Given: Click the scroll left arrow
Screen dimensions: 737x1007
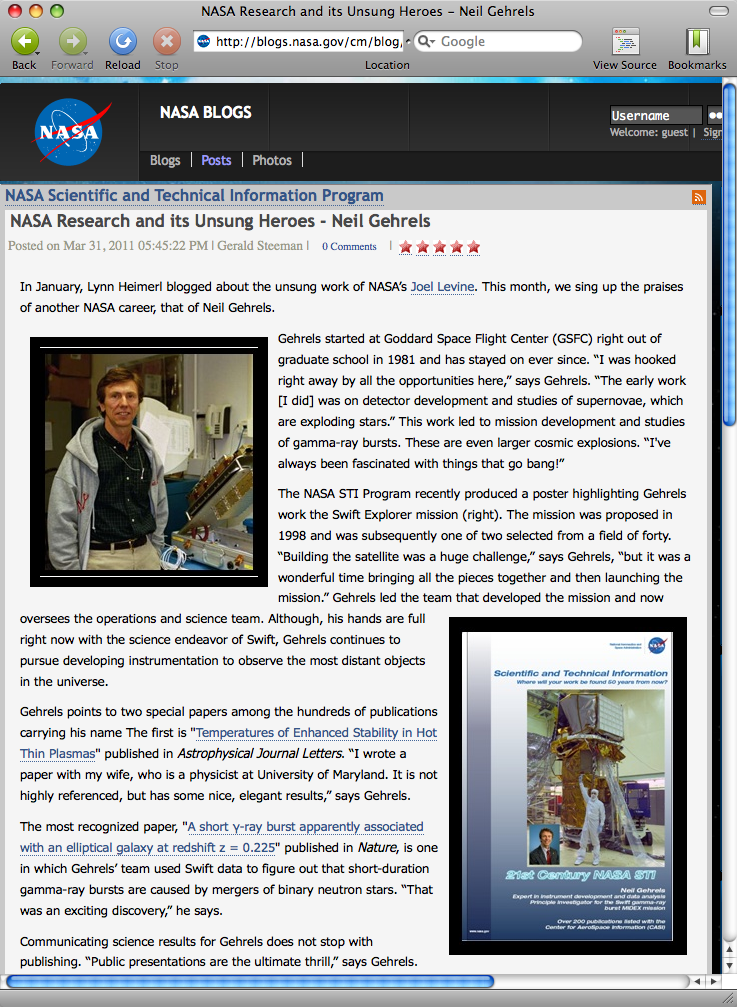Looking at the screenshot, I should click(x=698, y=981).
